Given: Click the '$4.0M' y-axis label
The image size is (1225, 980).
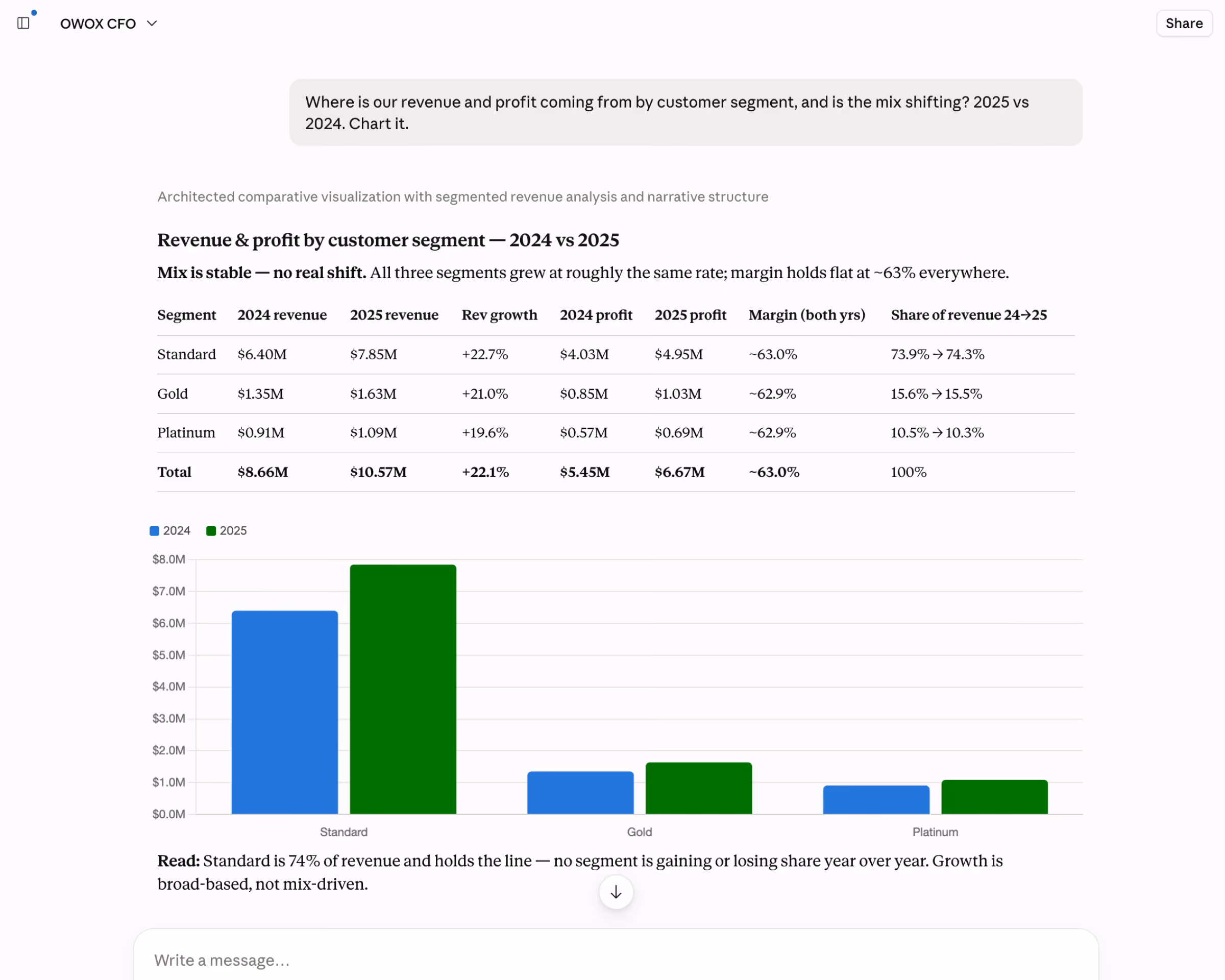Looking at the screenshot, I should pyautogui.click(x=169, y=687).
